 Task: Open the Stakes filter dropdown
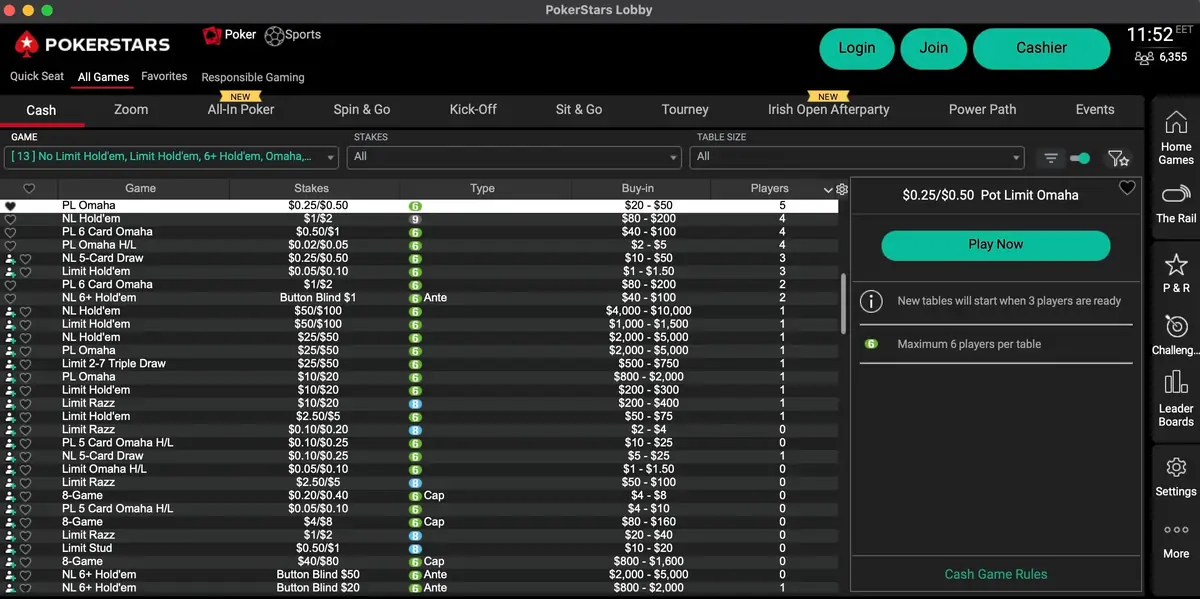pos(515,157)
